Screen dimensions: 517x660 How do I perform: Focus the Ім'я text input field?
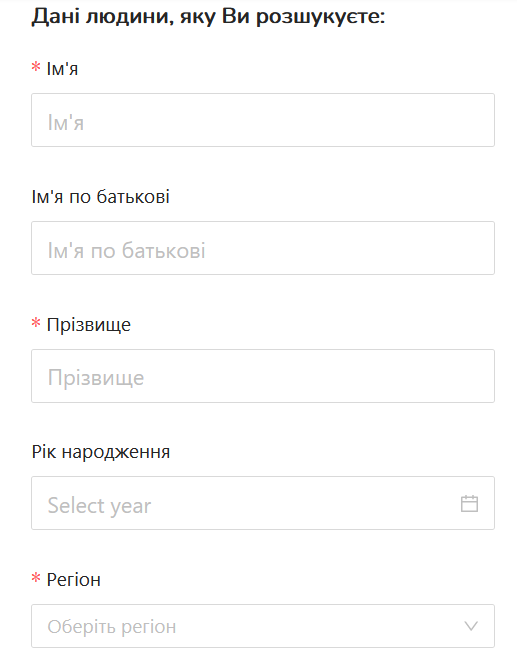pos(263,120)
